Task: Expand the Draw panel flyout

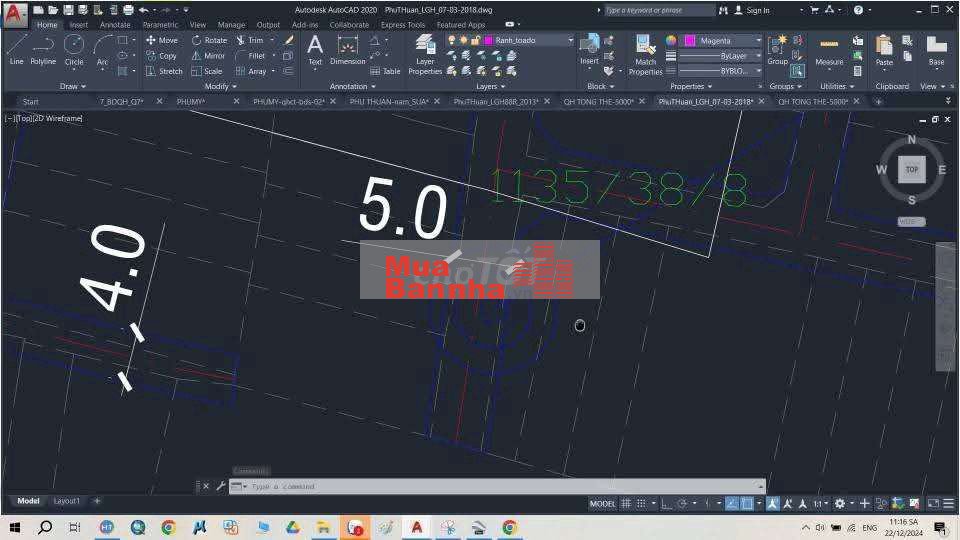Action: coord(72,86)
